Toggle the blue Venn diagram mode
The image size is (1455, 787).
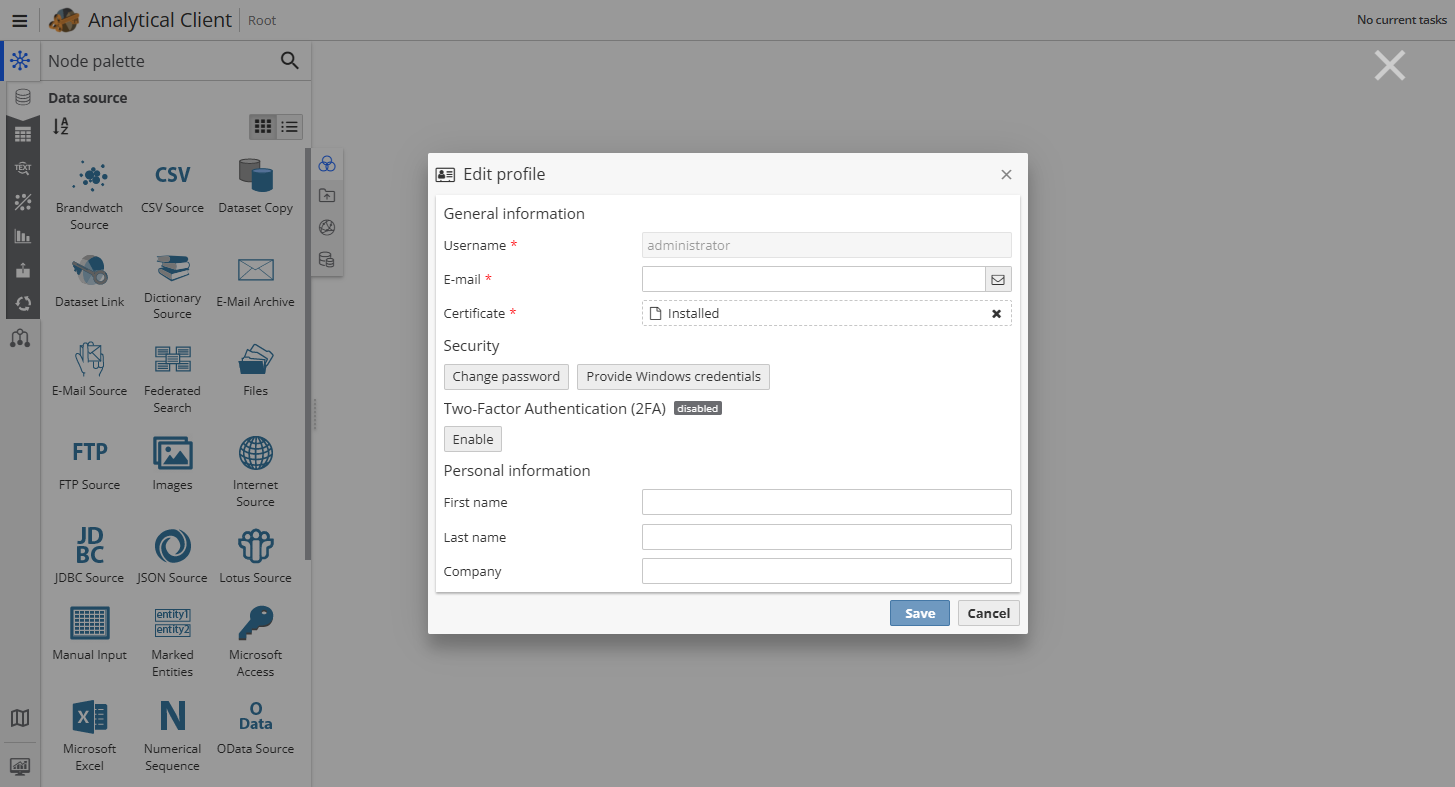[x=326, y=163]
